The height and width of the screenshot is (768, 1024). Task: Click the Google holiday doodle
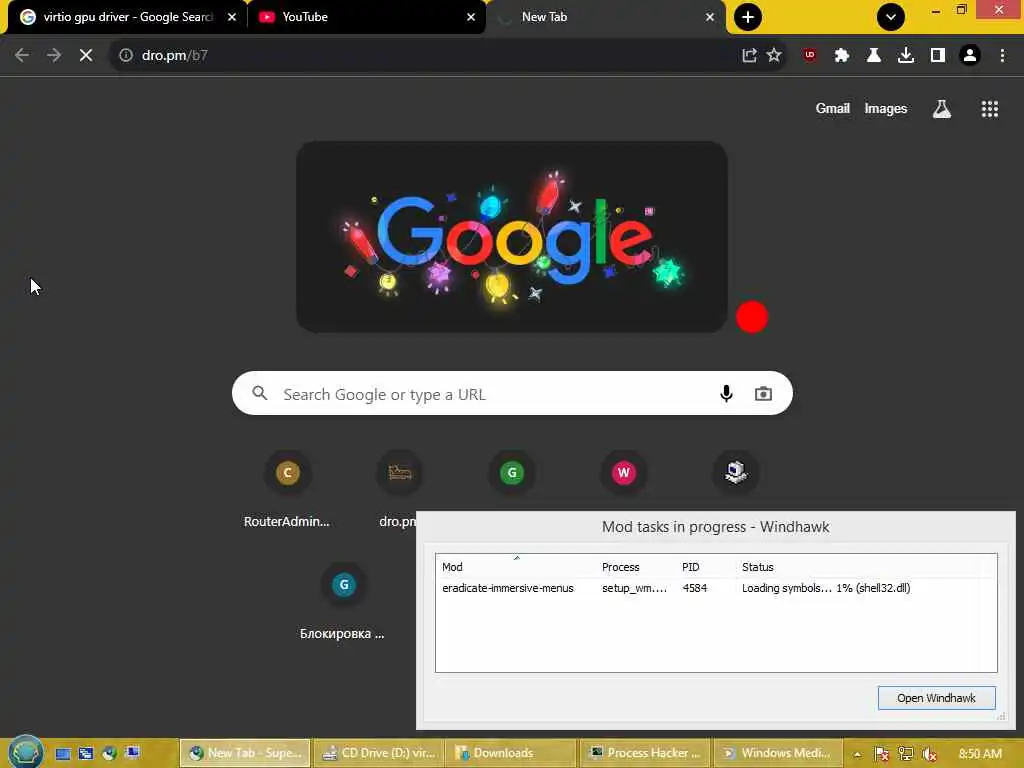coord(511,236)
